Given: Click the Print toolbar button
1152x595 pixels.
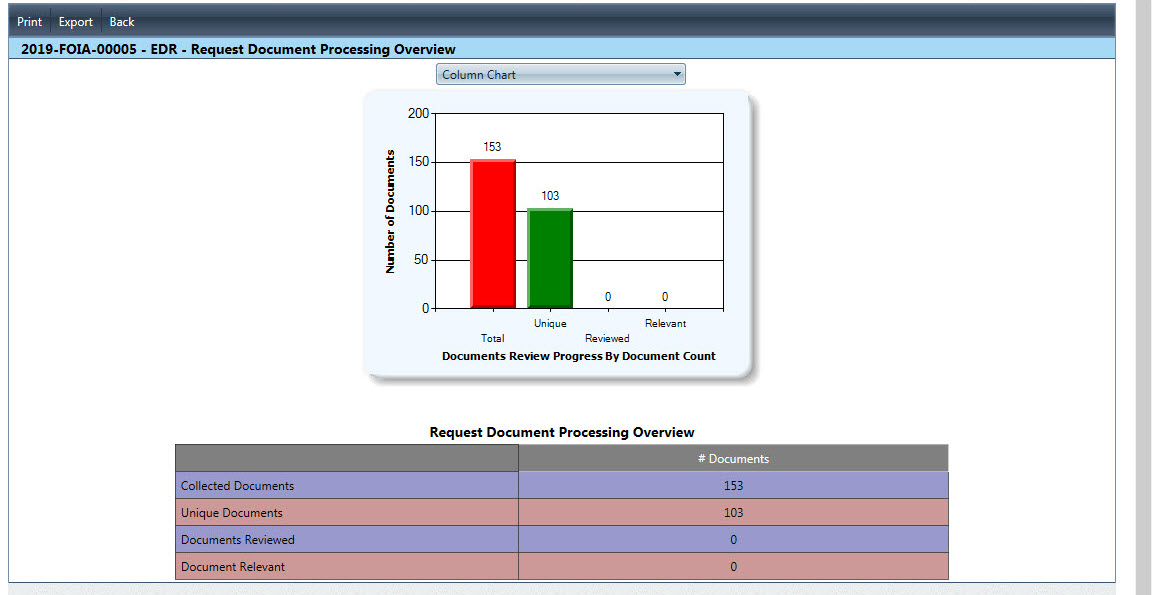Looking at the screenshot, I should [x=29, y=22].
